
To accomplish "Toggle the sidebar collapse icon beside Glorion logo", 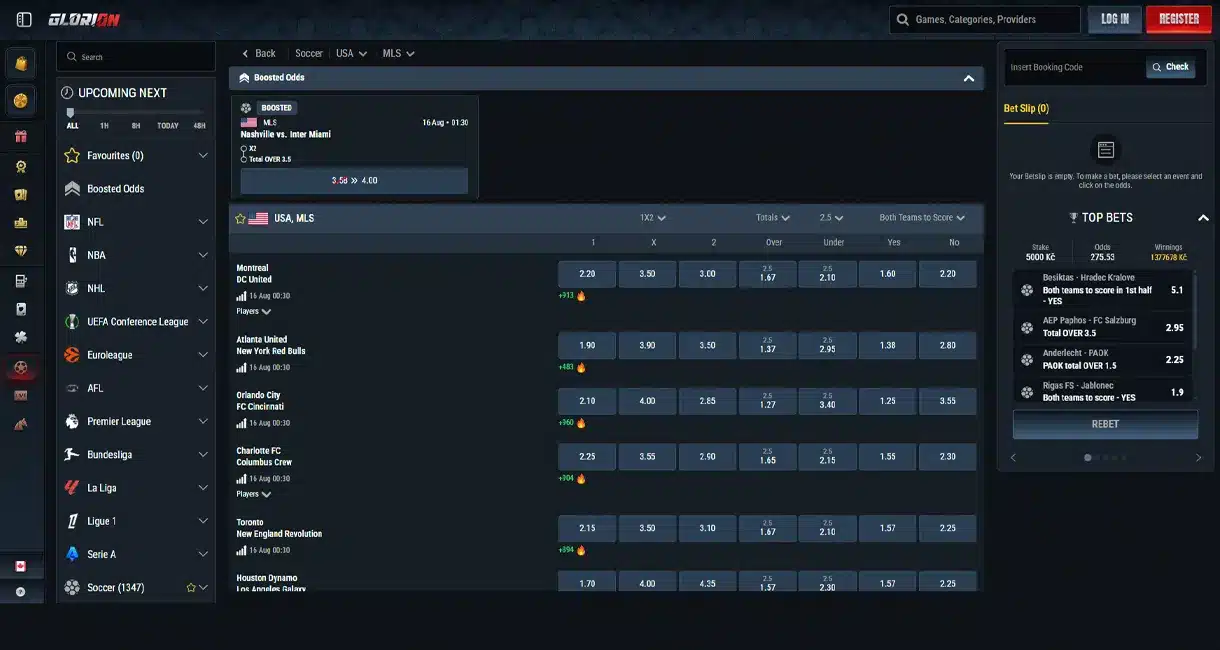I will [x=24, y=19].
